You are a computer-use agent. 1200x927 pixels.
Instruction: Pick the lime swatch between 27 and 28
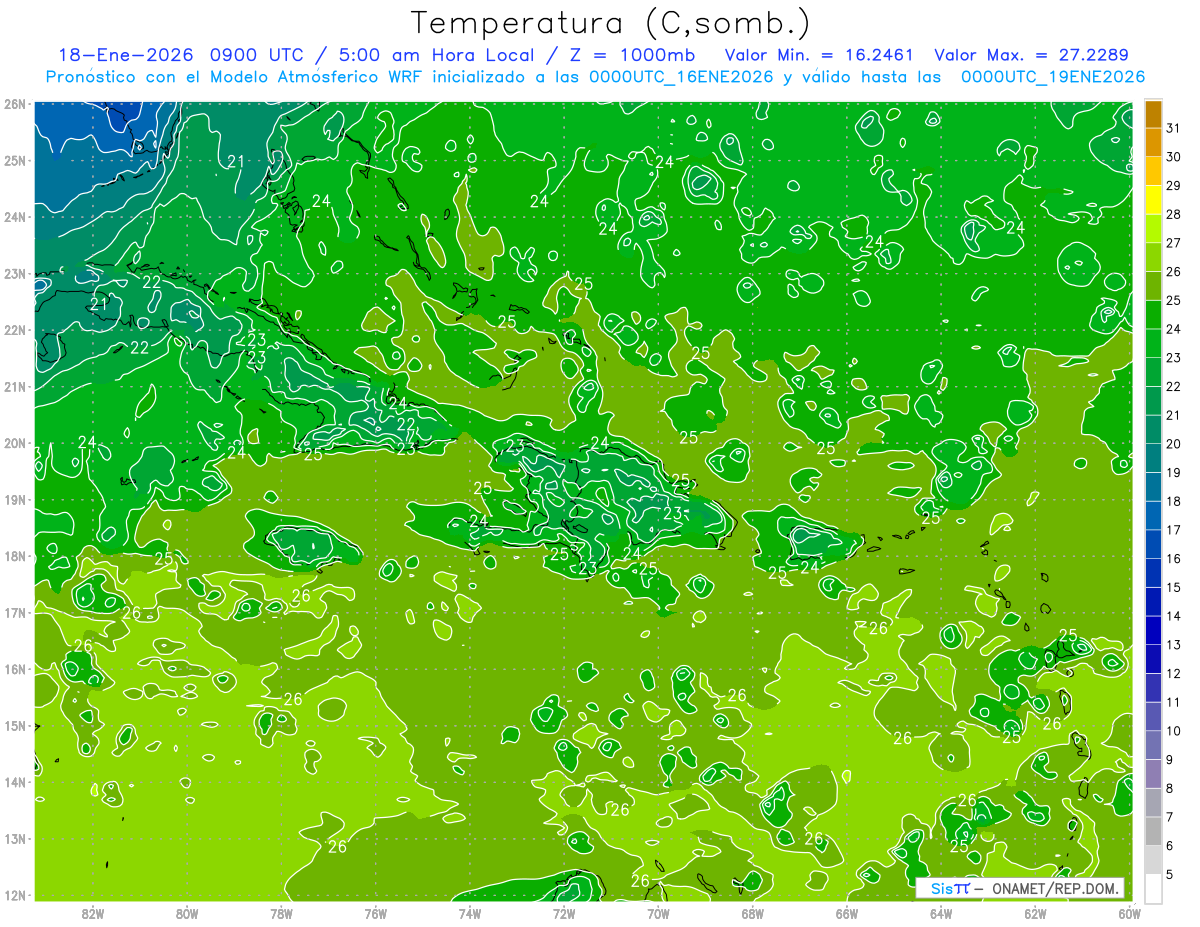click(x=1153, y=229)
